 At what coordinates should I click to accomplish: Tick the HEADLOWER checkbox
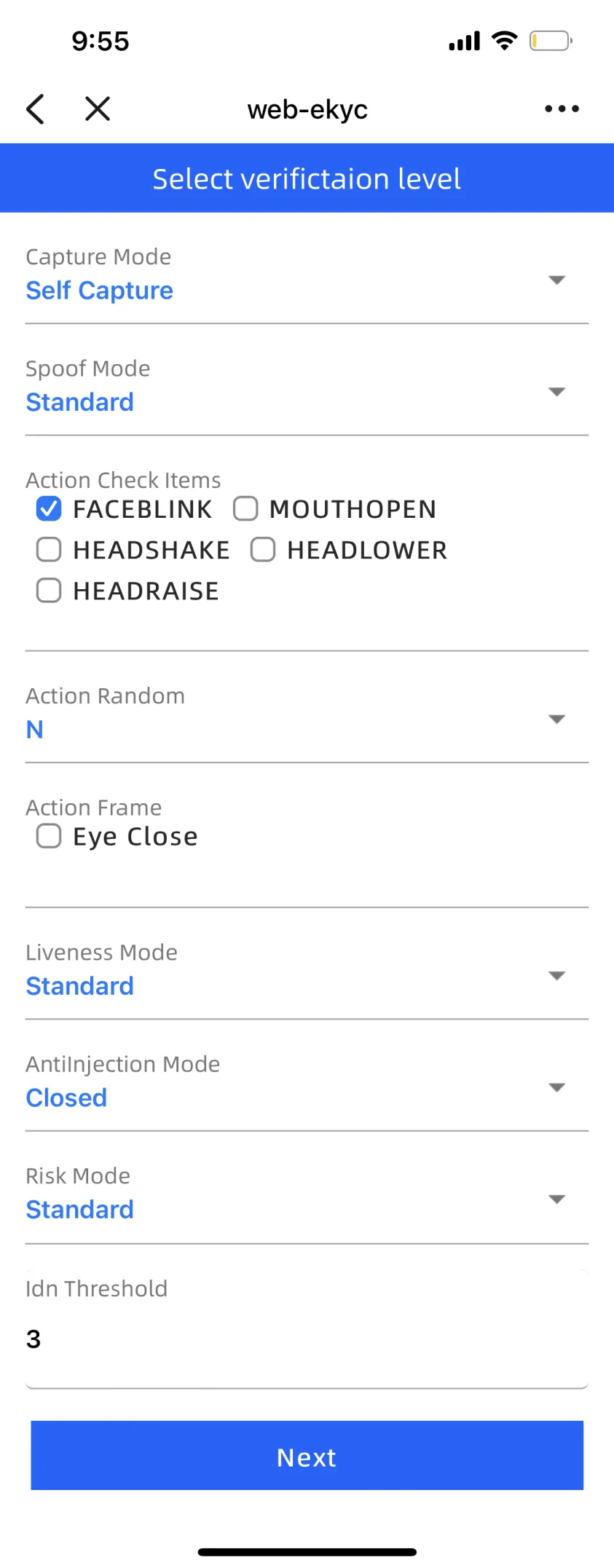pyautogui.click(x=263, y=550)
